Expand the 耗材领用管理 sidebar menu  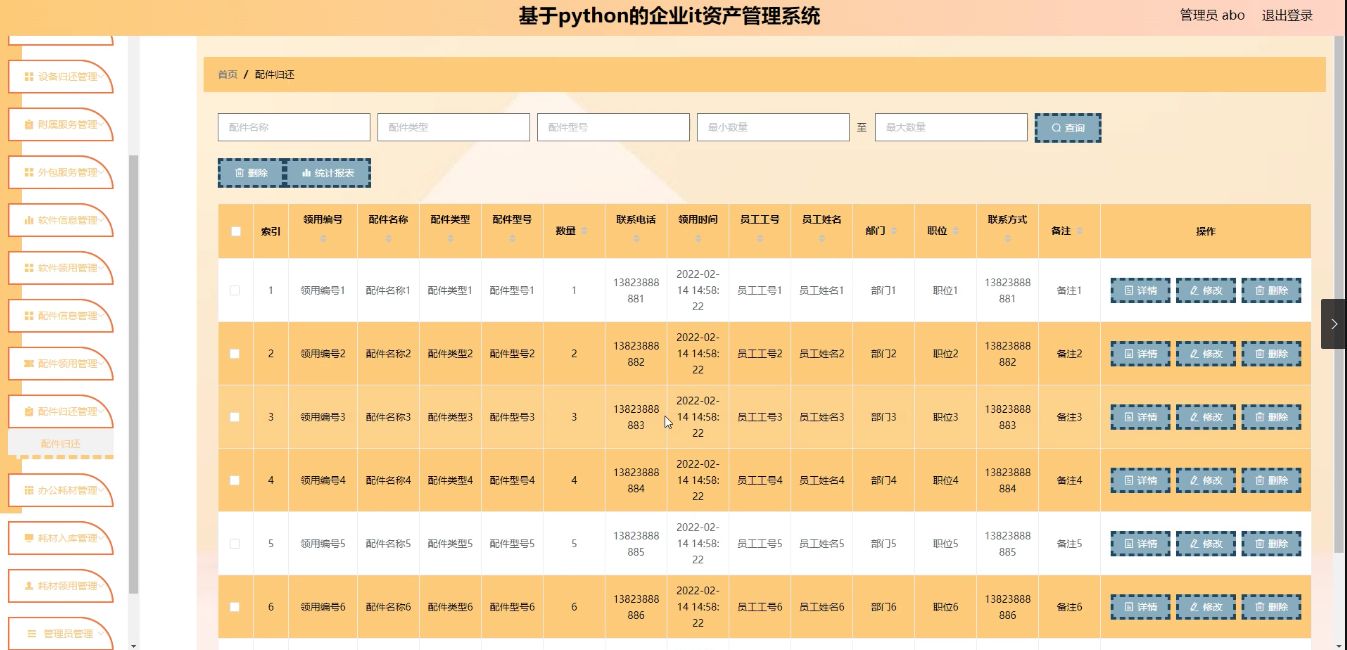pos(61,586)
